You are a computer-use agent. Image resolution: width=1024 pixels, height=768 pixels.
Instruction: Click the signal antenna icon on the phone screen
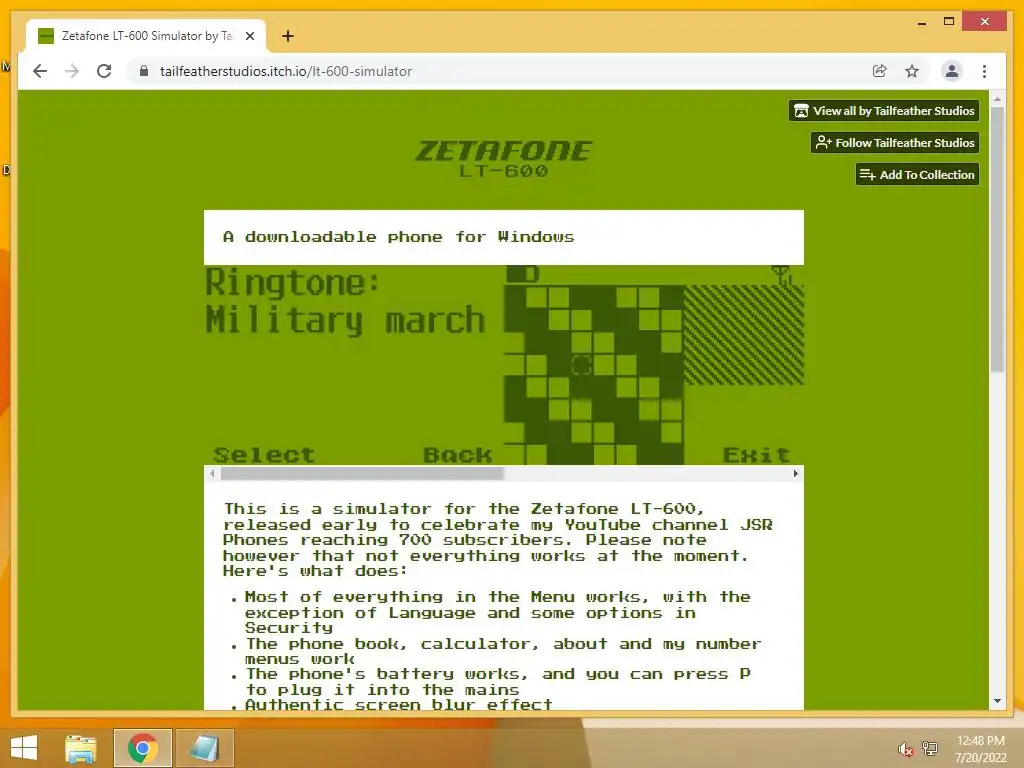(781, 275)
